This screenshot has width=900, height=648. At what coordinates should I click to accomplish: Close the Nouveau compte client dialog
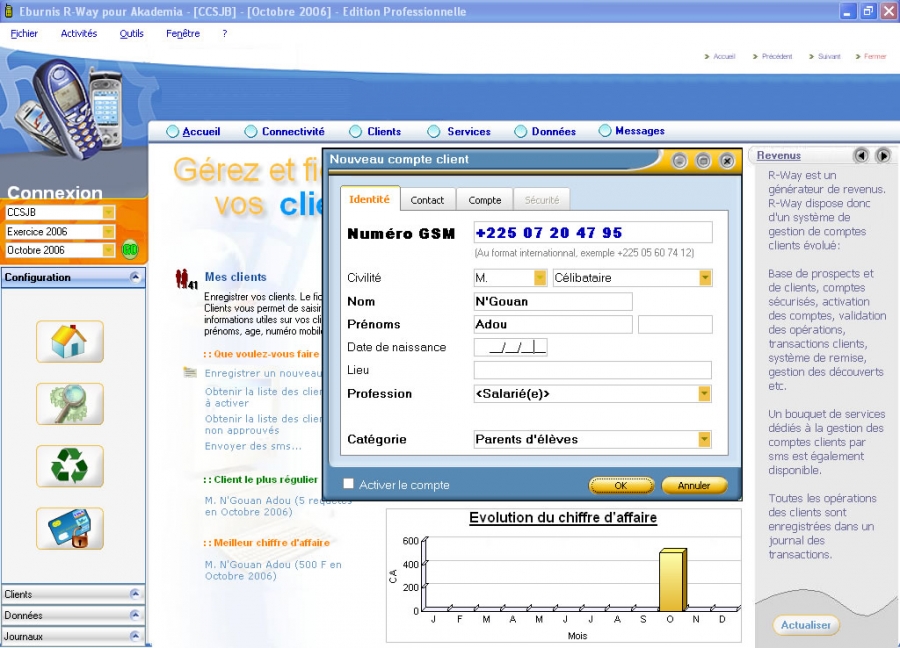(727, 160)
